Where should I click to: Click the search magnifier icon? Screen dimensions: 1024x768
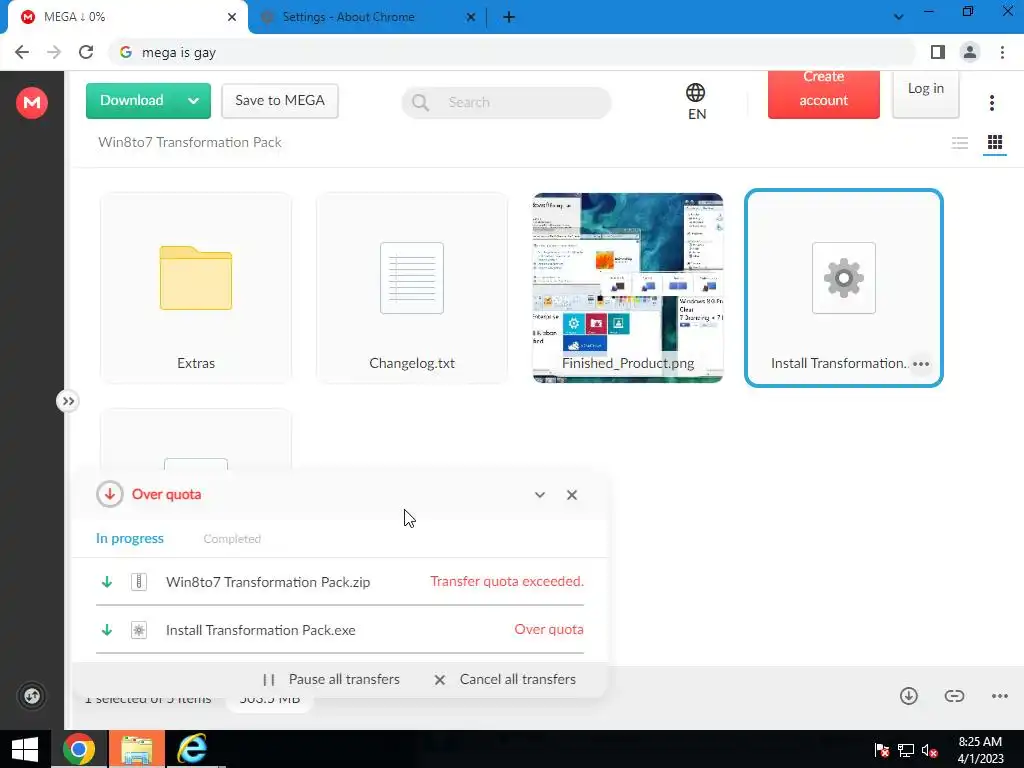tap(421, 103)
